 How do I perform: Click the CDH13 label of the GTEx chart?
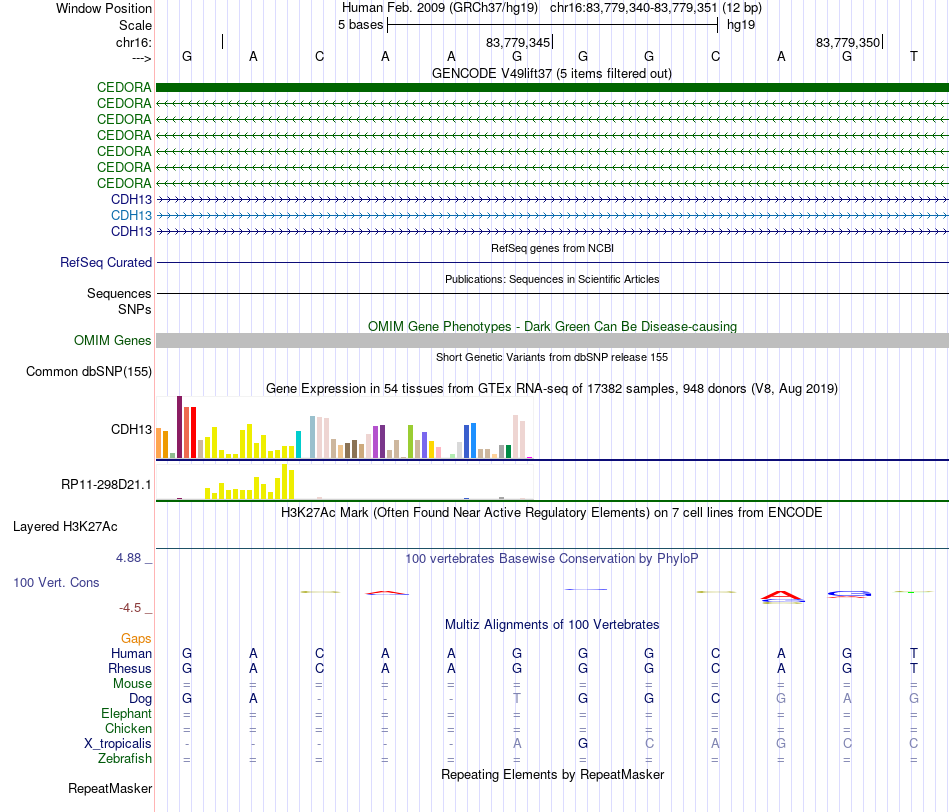point(131,430)
